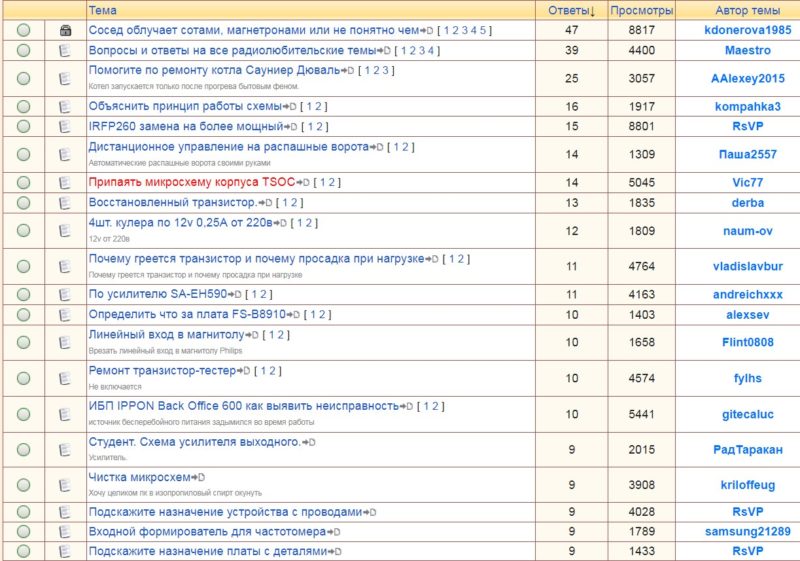Open 'ИБП IPPON Back Office 600' topic
800x561 pixels.
point(244,406)
